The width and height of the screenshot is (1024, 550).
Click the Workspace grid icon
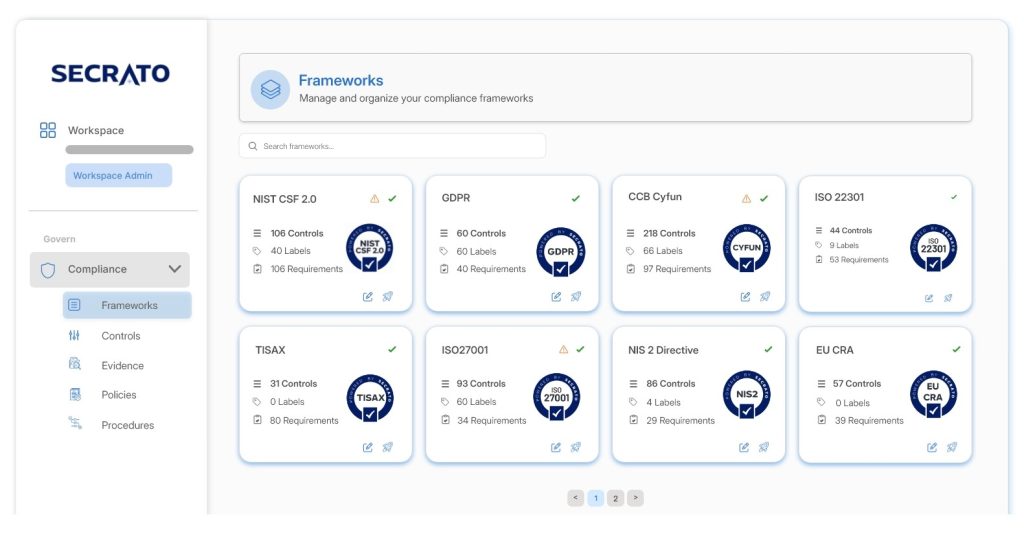click(x=48, y=130)
